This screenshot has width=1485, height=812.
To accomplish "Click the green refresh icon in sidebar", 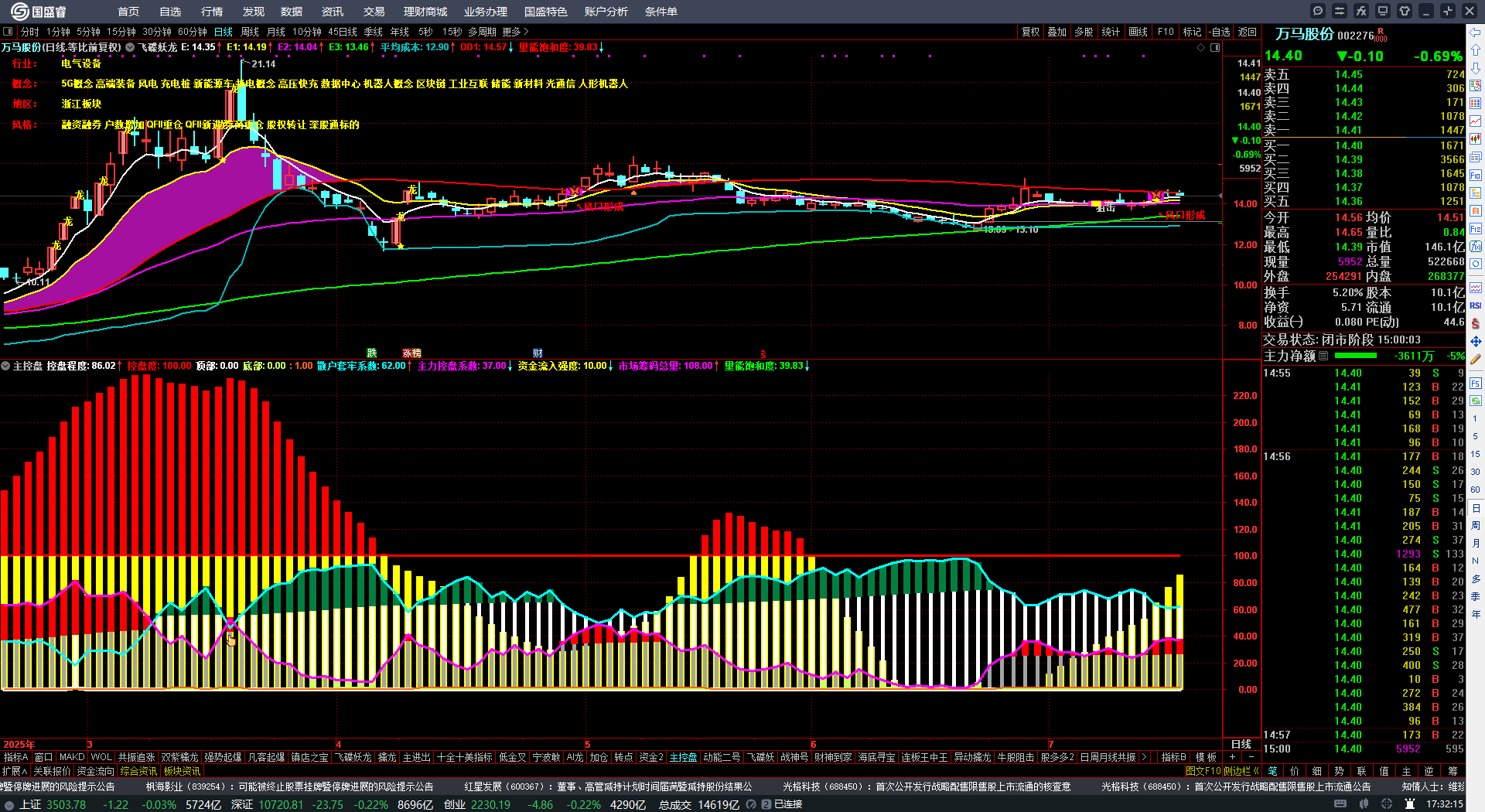I will 1476,401.
